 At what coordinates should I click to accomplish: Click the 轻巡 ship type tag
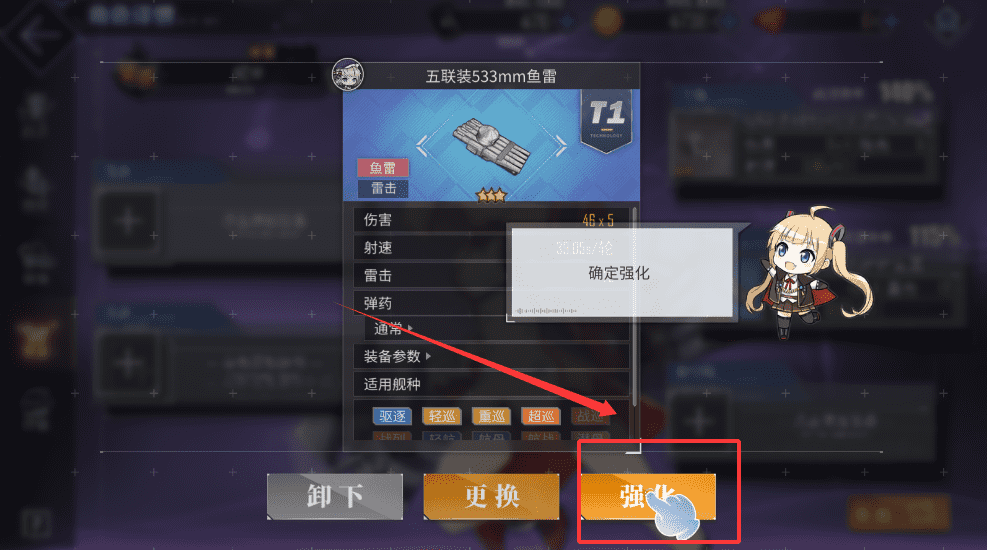click(442, 416)
